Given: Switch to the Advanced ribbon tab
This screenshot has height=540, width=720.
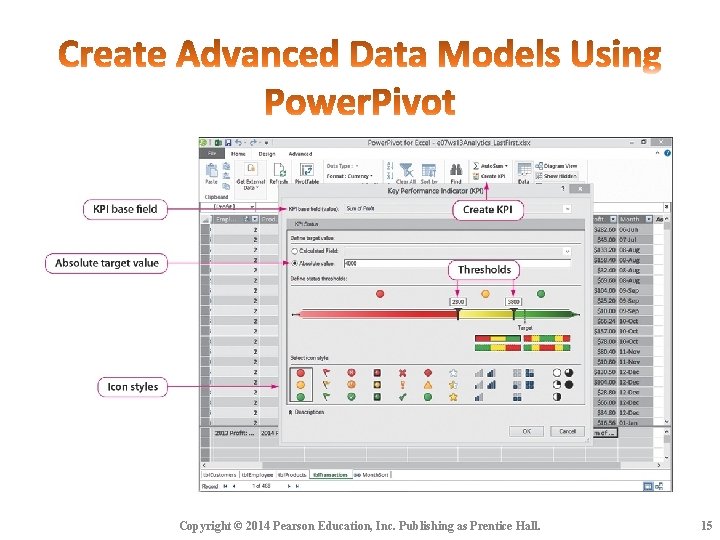Looking at the screenshot, I should (300, 154).
